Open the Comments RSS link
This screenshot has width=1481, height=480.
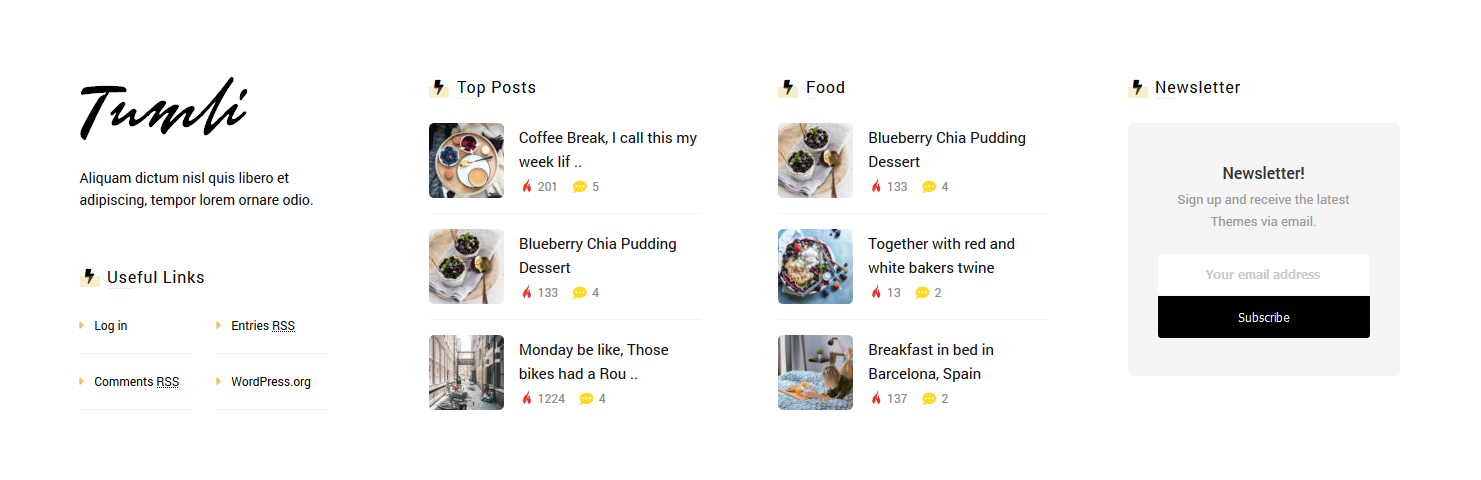click(136, 382)
